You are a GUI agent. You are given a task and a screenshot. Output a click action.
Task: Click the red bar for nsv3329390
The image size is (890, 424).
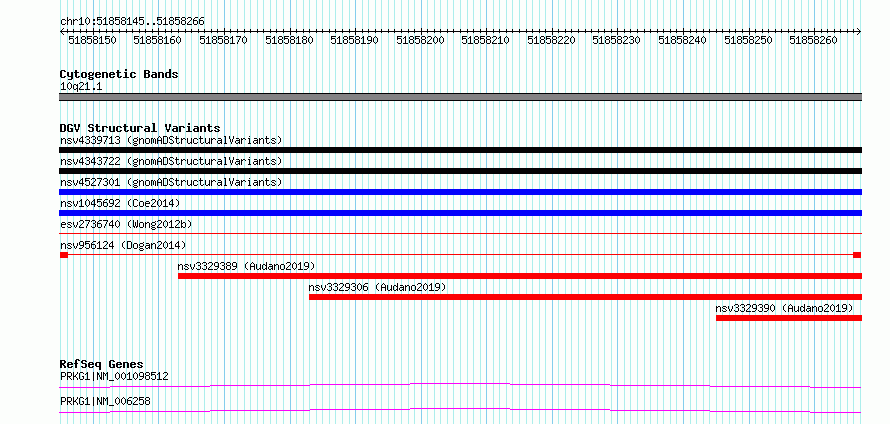coord(789,318)
